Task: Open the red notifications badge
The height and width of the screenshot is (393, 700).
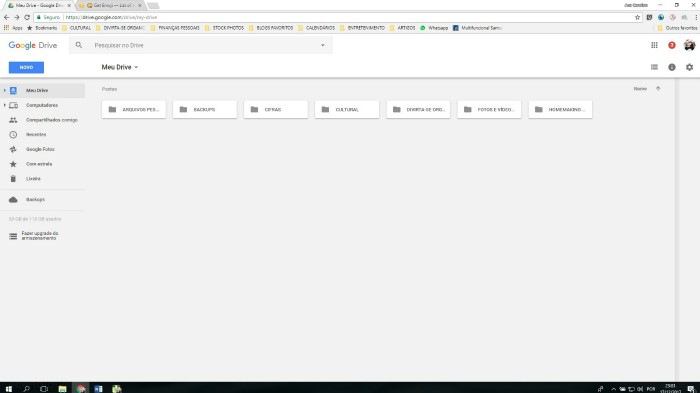Action: point(671,45)
